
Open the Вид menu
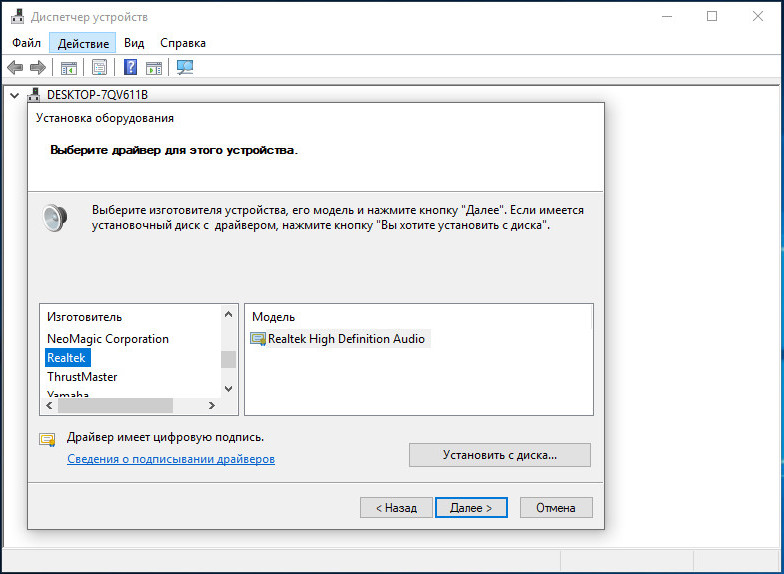click(134, 43)
